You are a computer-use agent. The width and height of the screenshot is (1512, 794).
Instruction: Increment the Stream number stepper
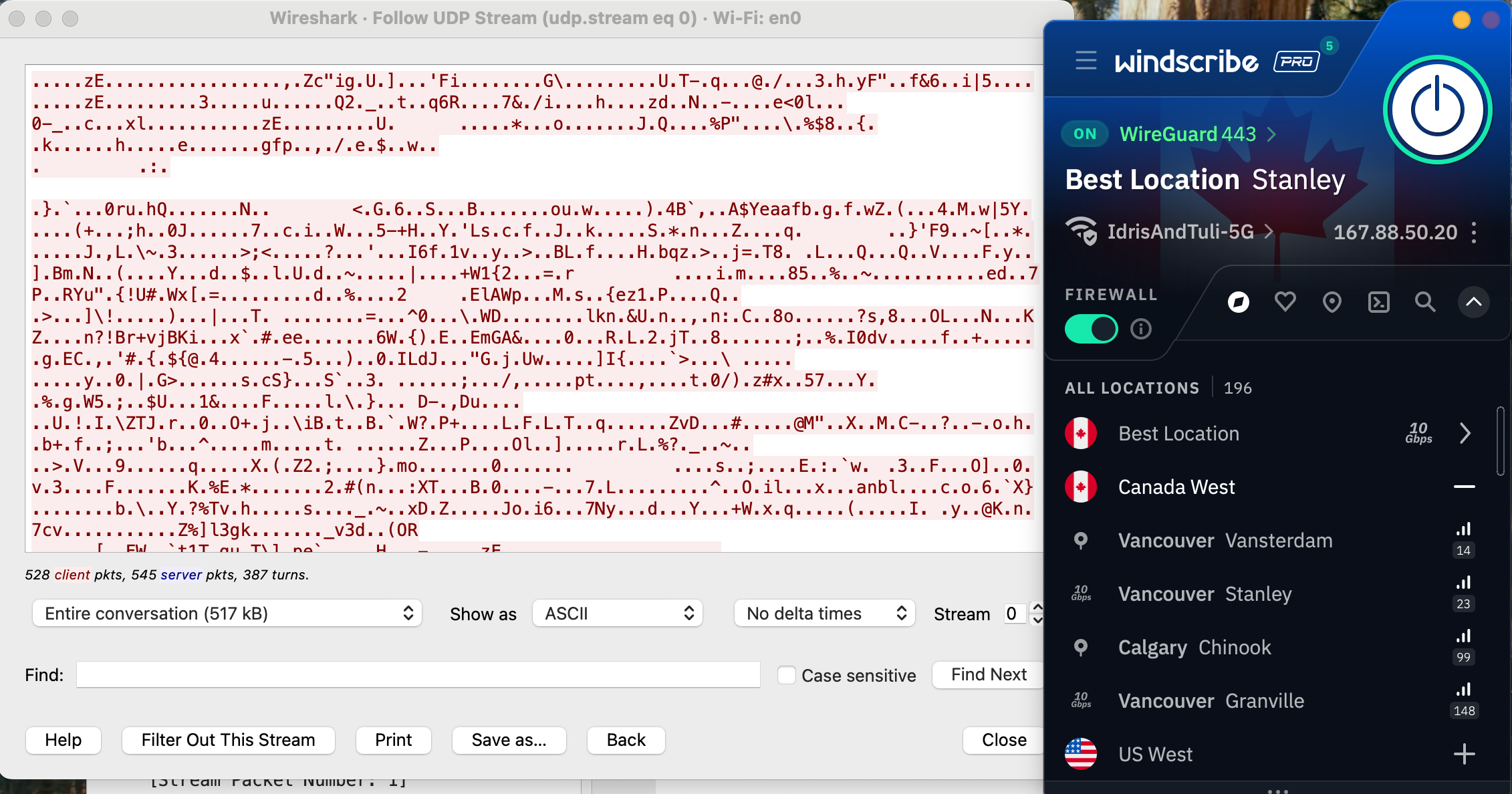tap(1035, 608)
